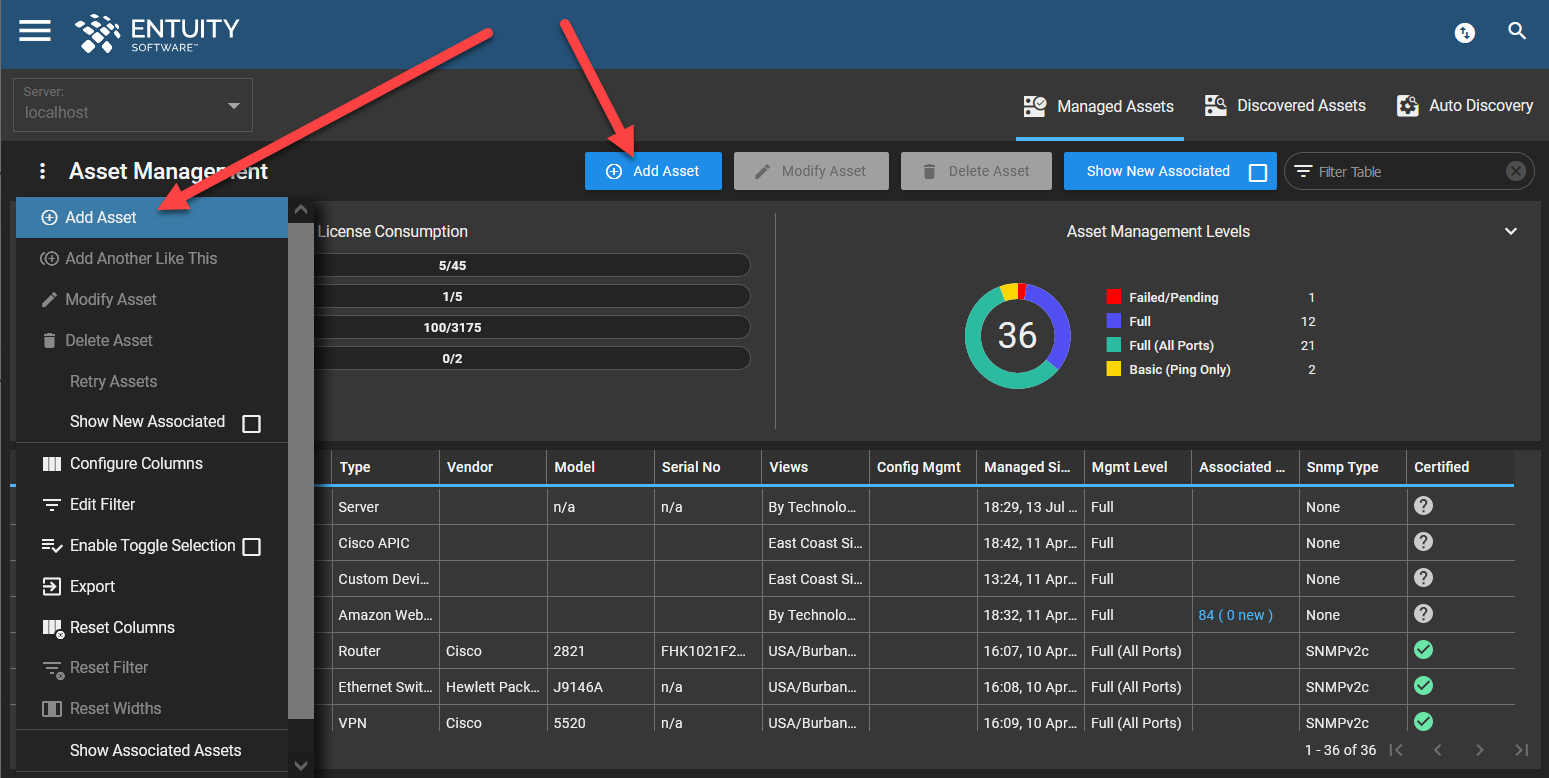The width and height of the screenshot is (1549, 778).
Task: Open the hamburger navigation menu
Action: tap(34, 30)
